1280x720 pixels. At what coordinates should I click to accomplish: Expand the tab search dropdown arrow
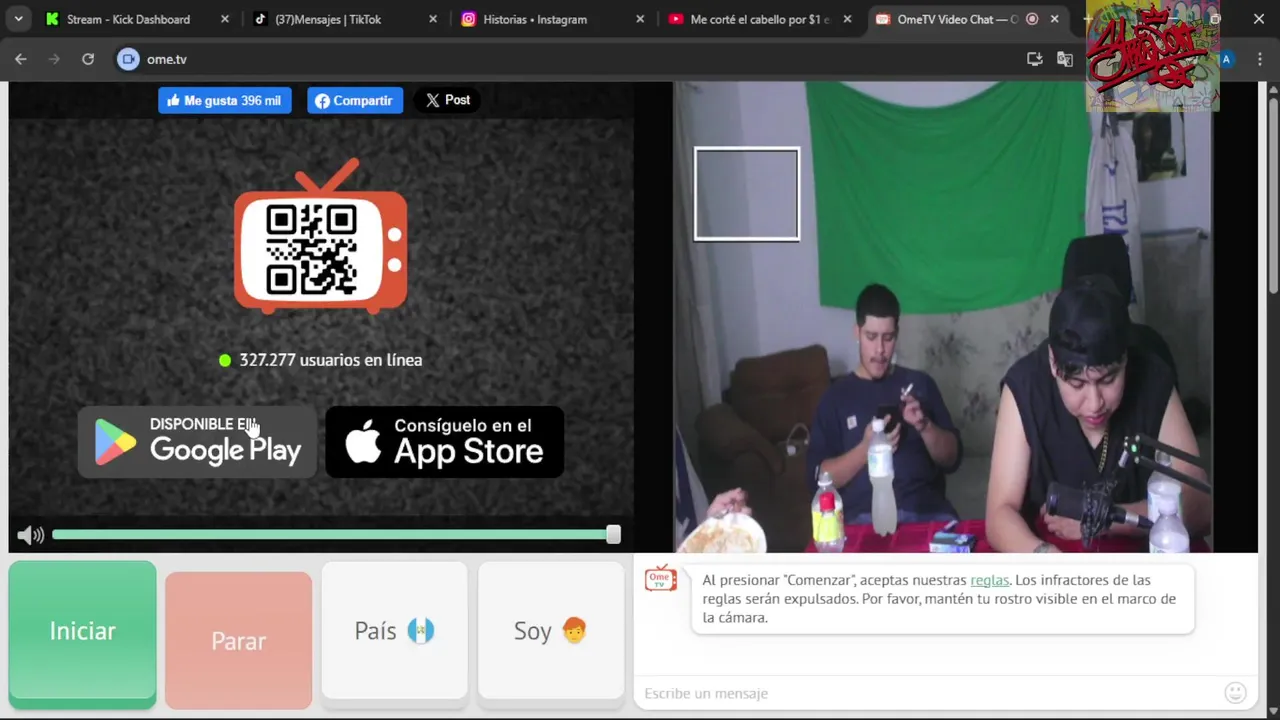(18, 19)
